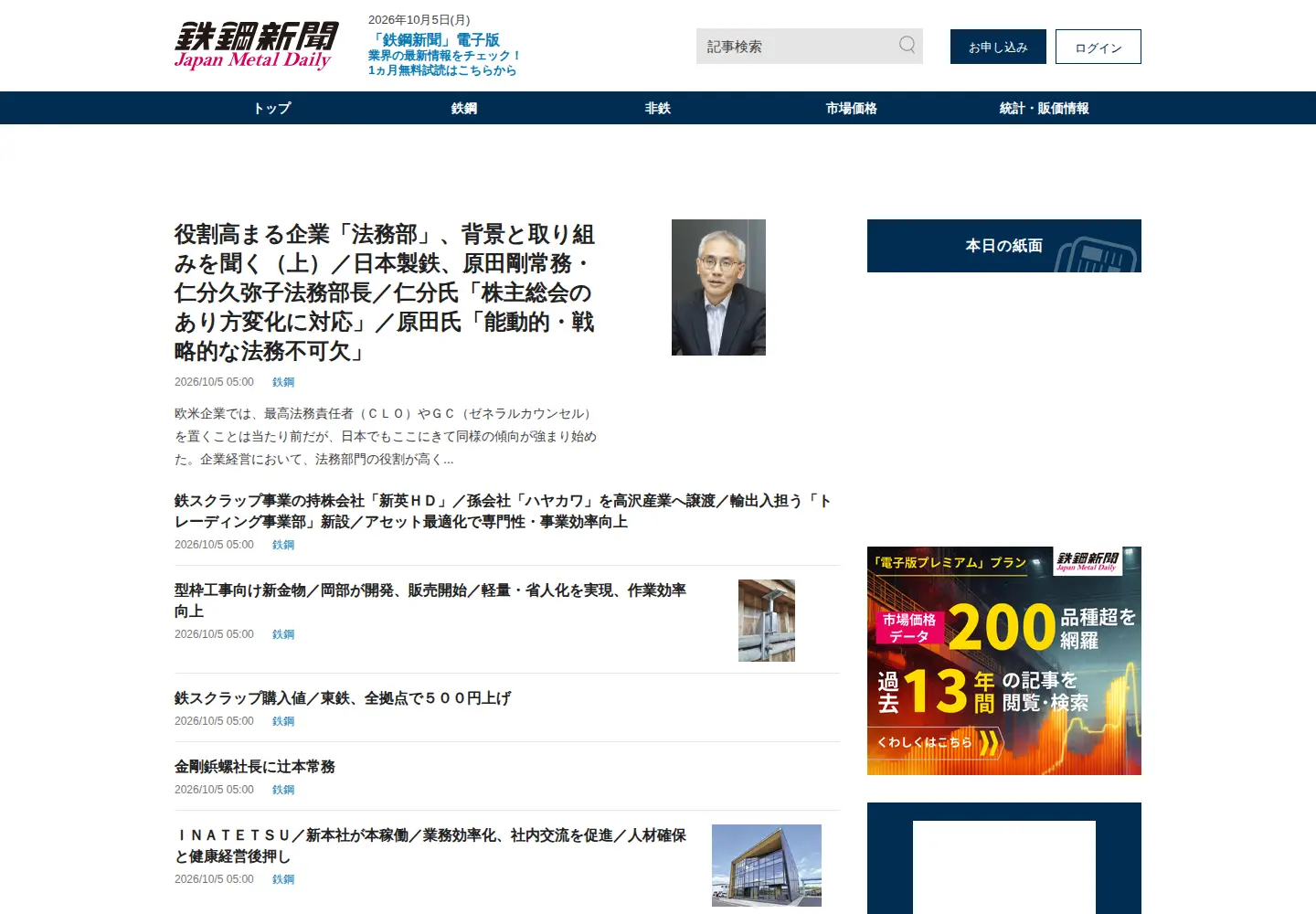This screenshot has width=1316, height=914.
Task: Click the 鉄鋼 tag under 東鉄 scrap article
Action: (x=283, y=721)
